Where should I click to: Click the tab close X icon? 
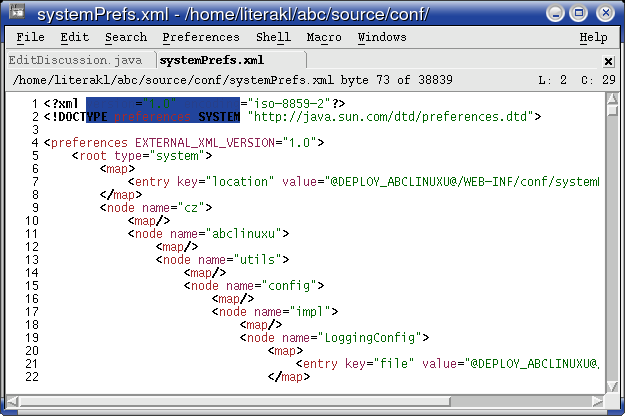tap(609, 61)
